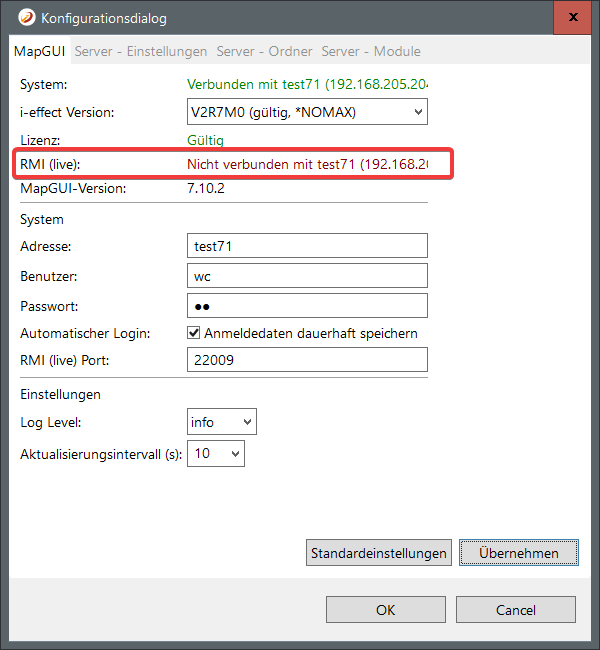Image resolution: width=600 pixels, height=650 pixels.
Task: Select the RMI (live) Port field
Action: point(307,360)
